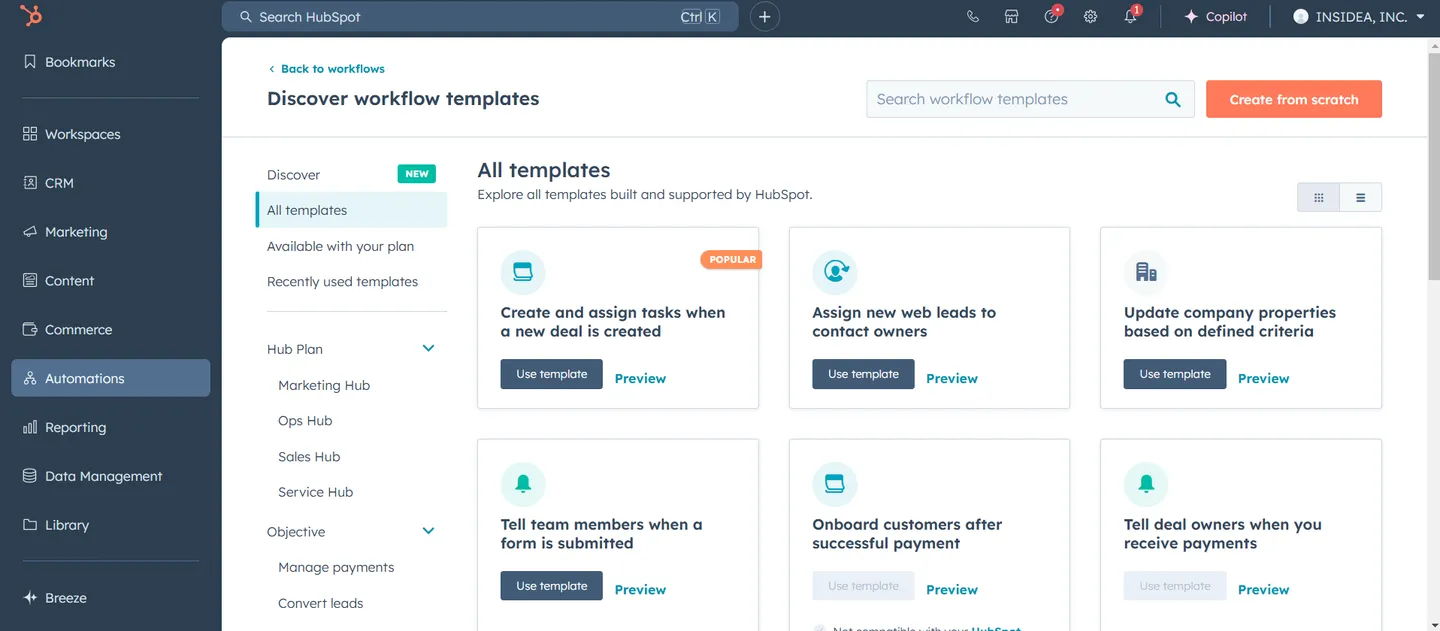Go Back to workflows

click(326, 69)
